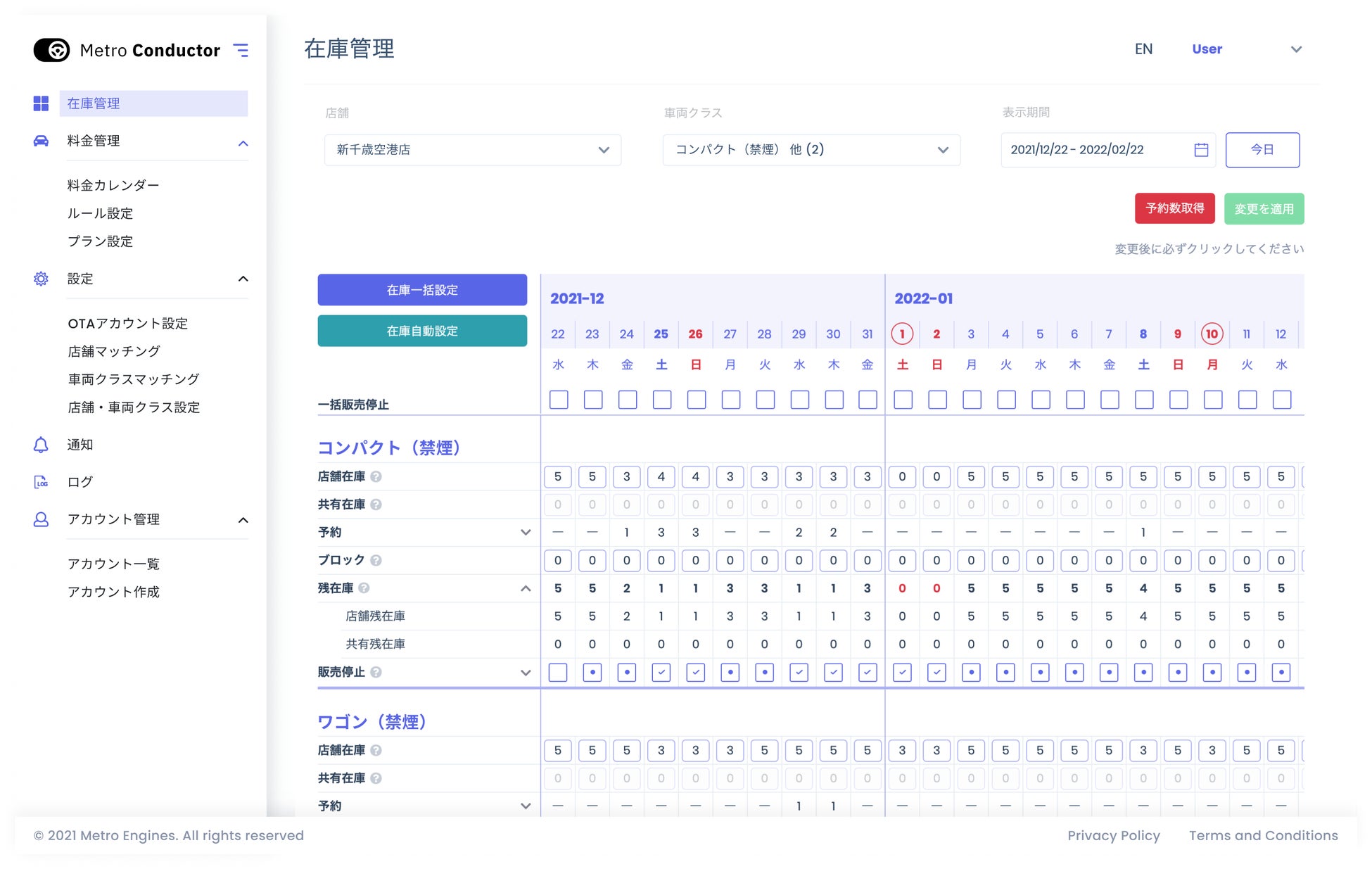Click help icon next to ブロック
The image size is (1372, 869).
pos(376,561)
